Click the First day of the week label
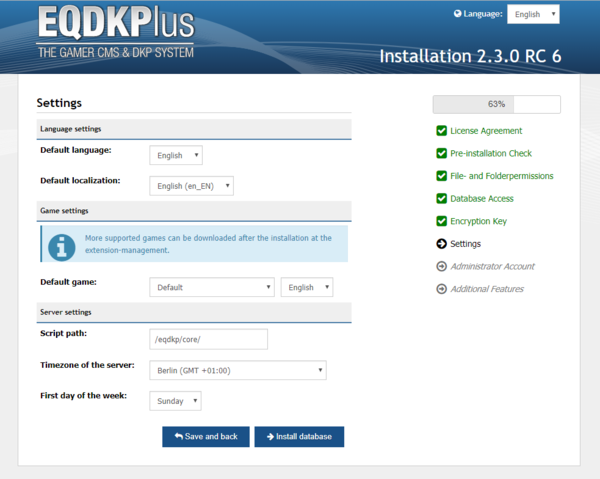The height and width of the screenshot is (479, 600). point(83,396)
